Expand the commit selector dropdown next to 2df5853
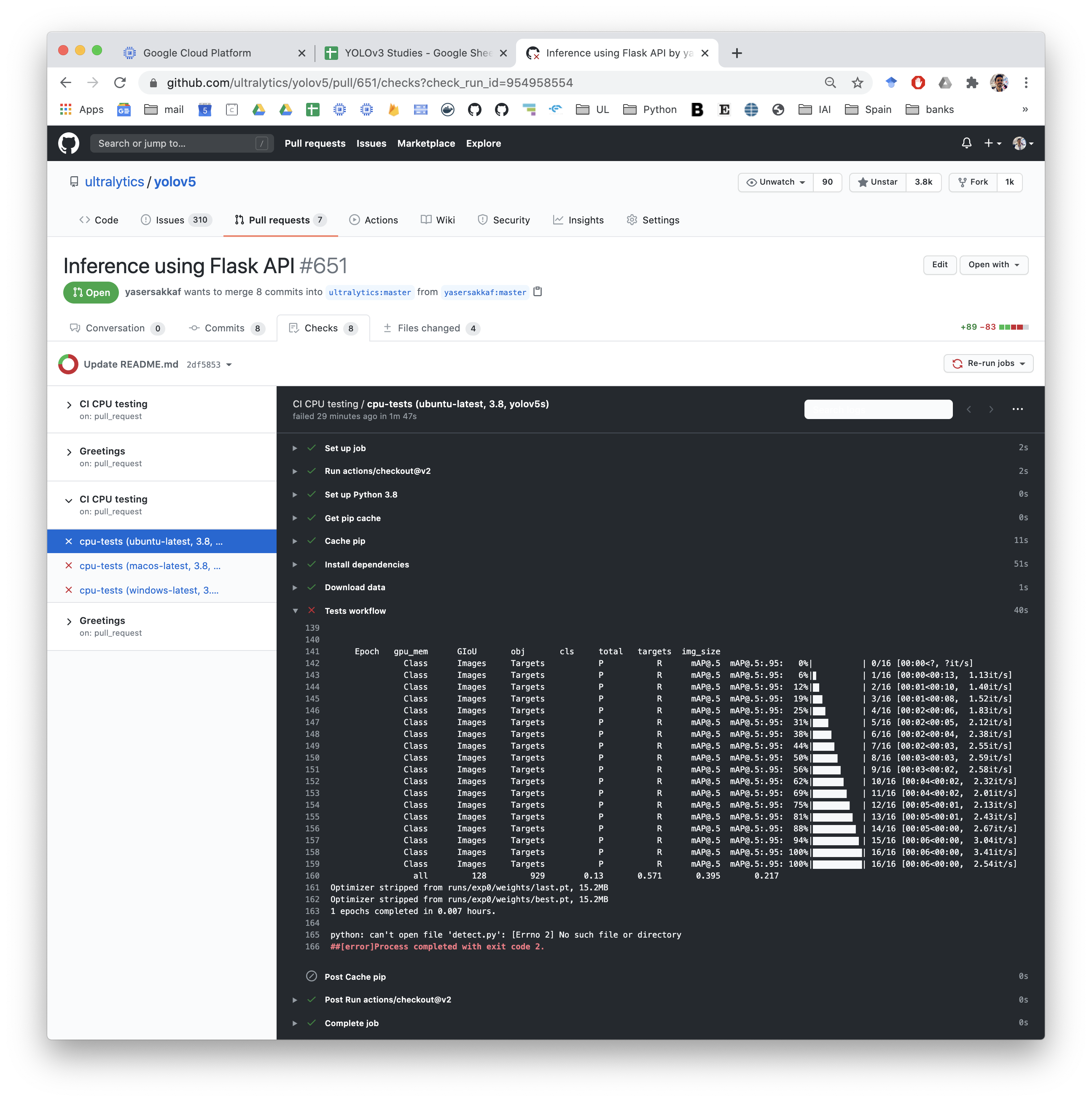 point(230,365)
